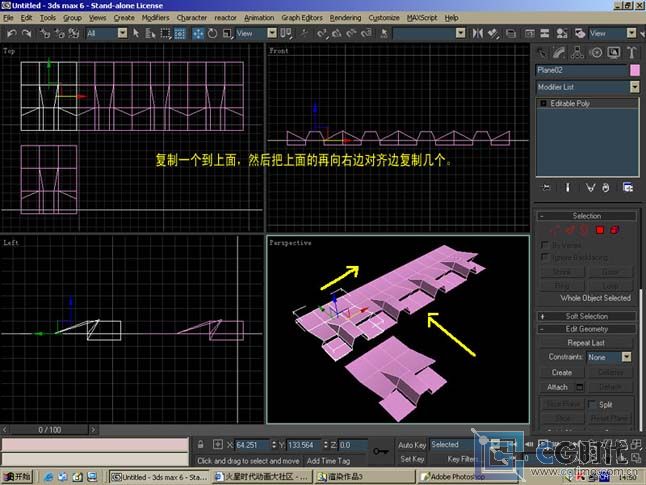Switch to the Hierarchy command panel tab
Screen dimensions: 646x485
click(578, 52)
